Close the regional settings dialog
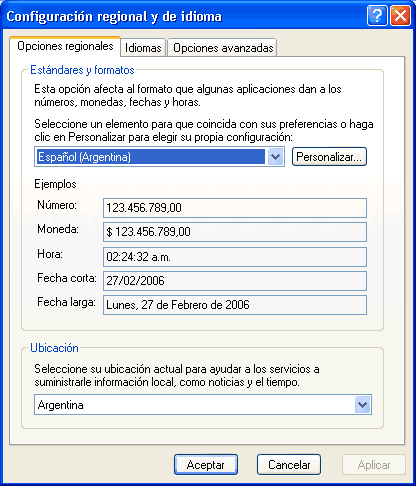The image size is (416, 486). tap(400, 16)
